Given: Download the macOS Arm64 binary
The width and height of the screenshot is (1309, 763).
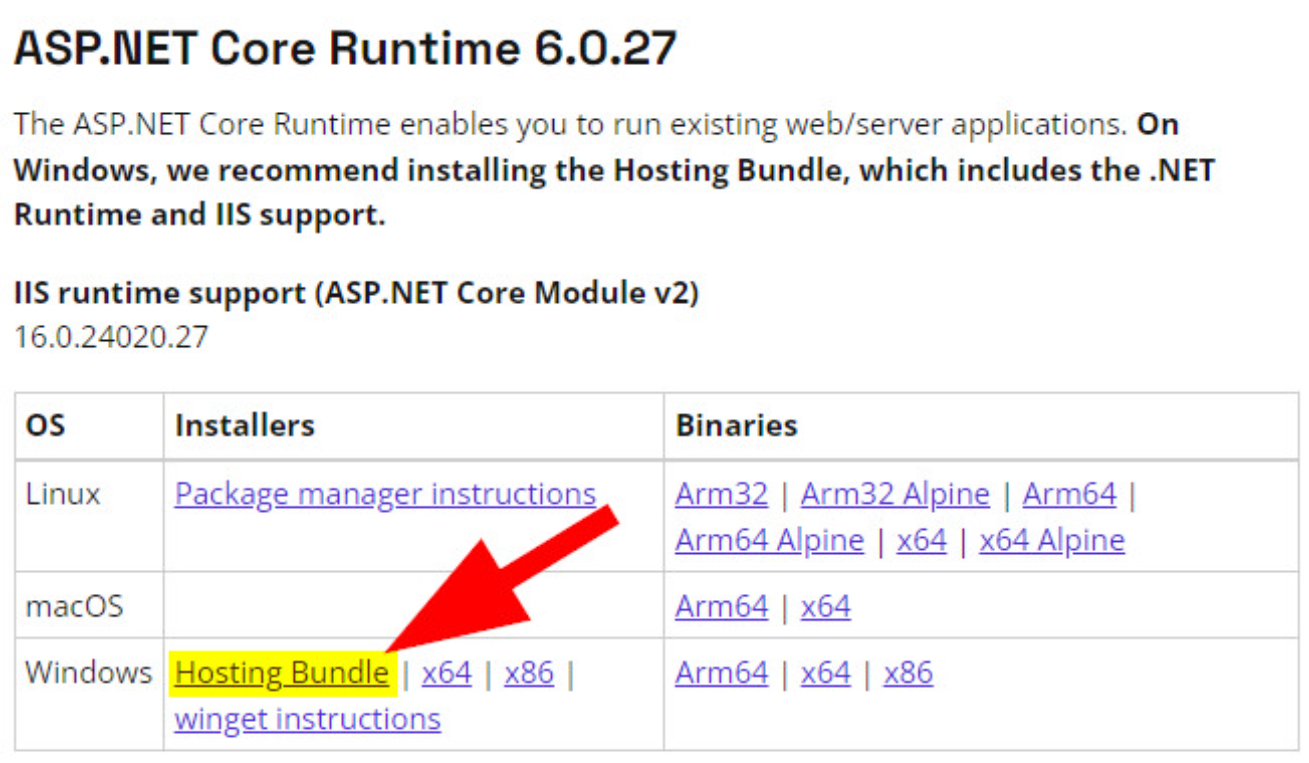Looking at the screenshot, I should pos(721,606).
